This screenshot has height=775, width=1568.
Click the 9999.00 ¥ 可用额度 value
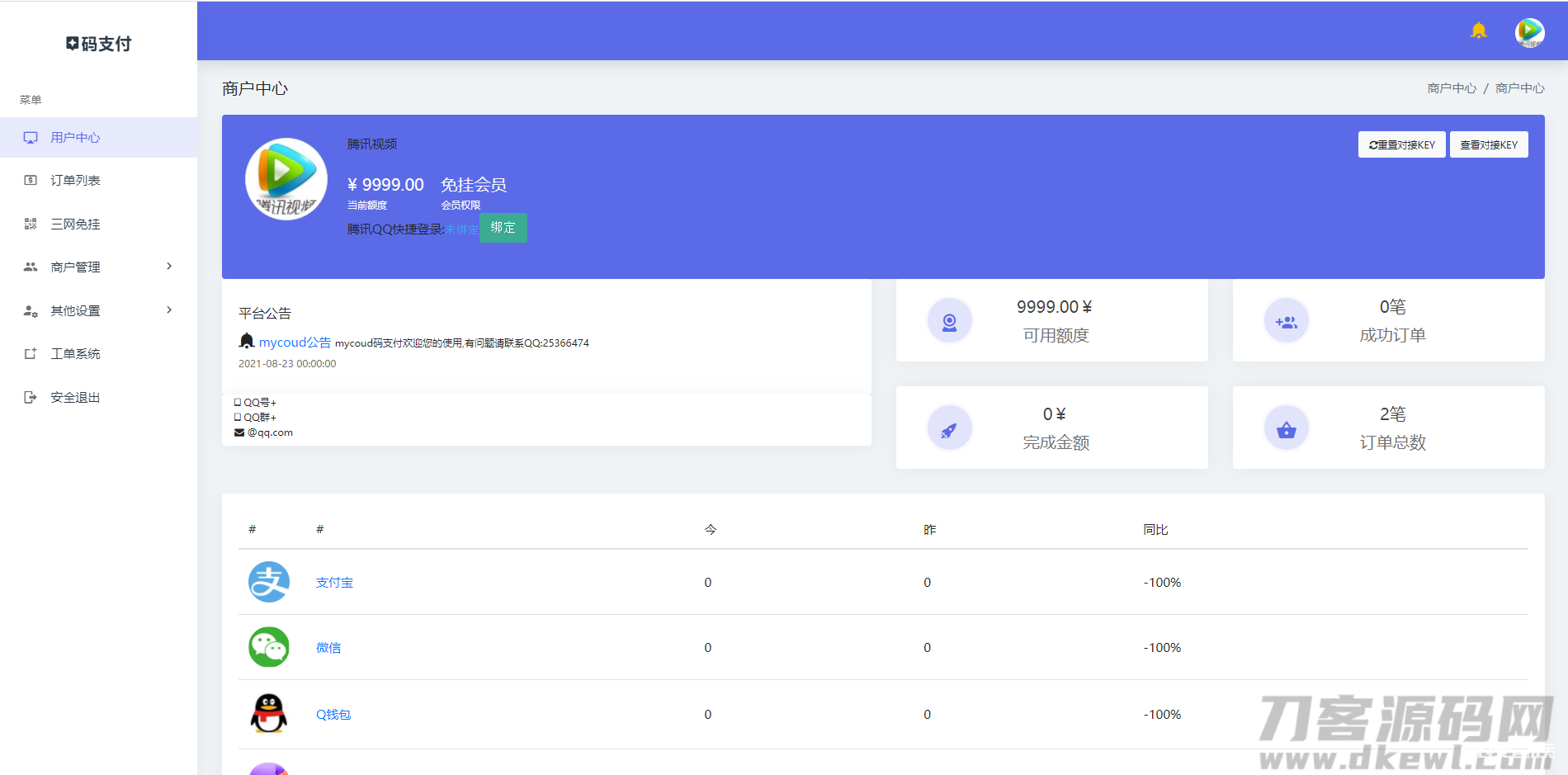coord(1054,307)
